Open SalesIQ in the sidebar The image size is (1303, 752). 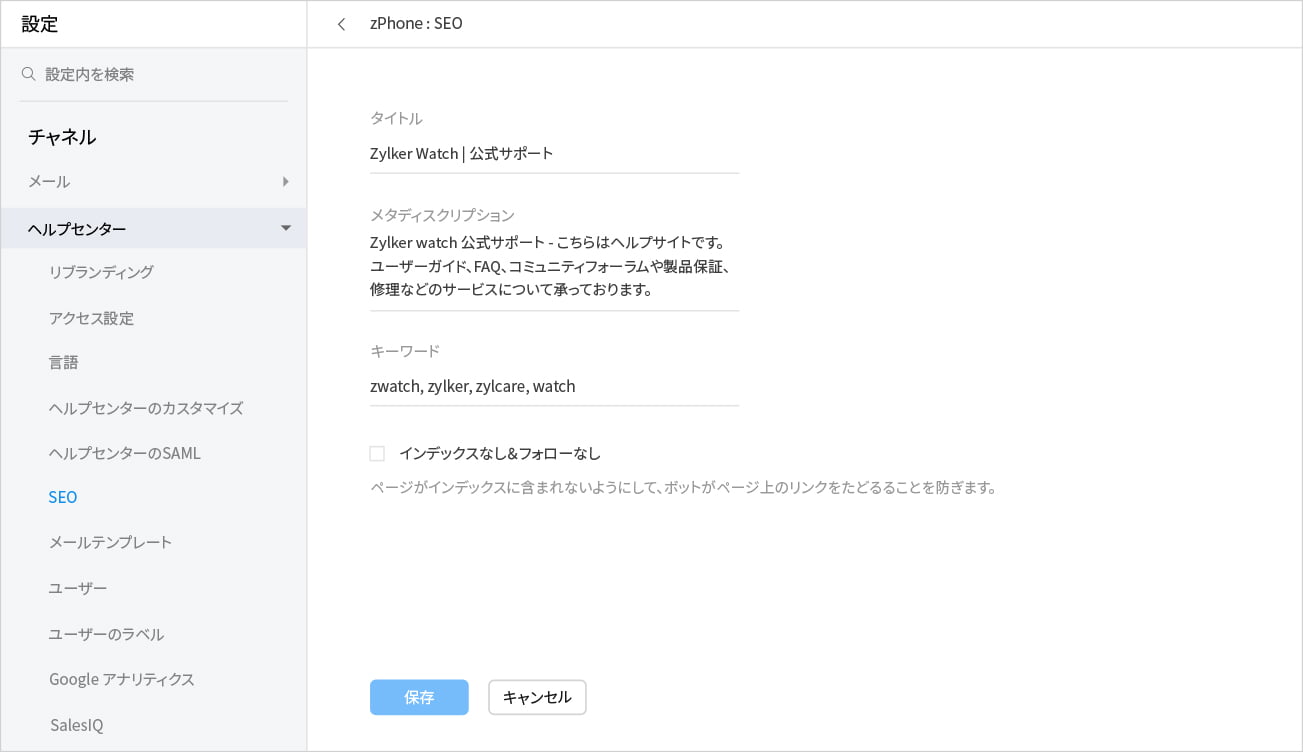pyautogui.click(x=76, y=725)
